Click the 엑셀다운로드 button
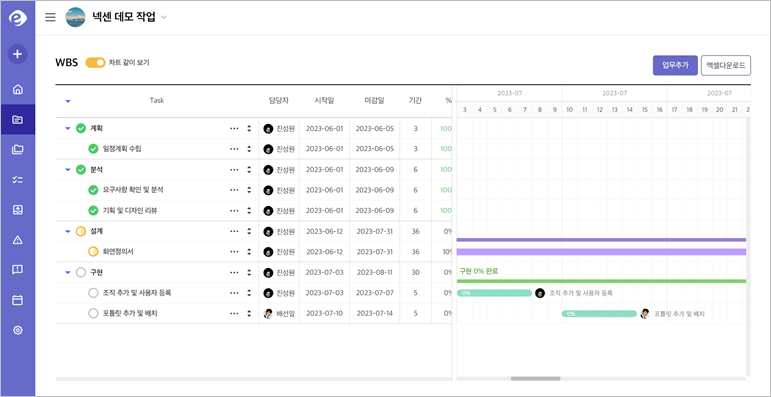The width and height of the screenshot is (771, 397). (x=726, y=65)
